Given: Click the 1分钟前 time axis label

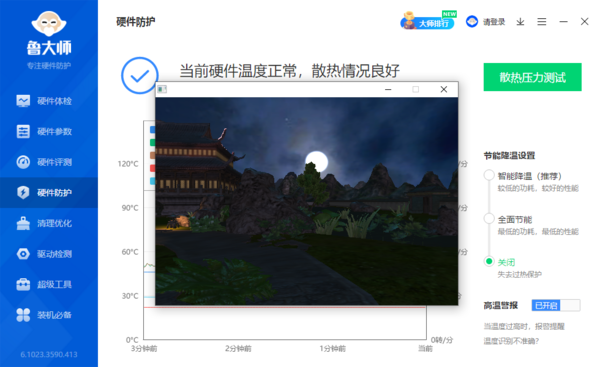Looking at the screenshot, I should 333,349.
